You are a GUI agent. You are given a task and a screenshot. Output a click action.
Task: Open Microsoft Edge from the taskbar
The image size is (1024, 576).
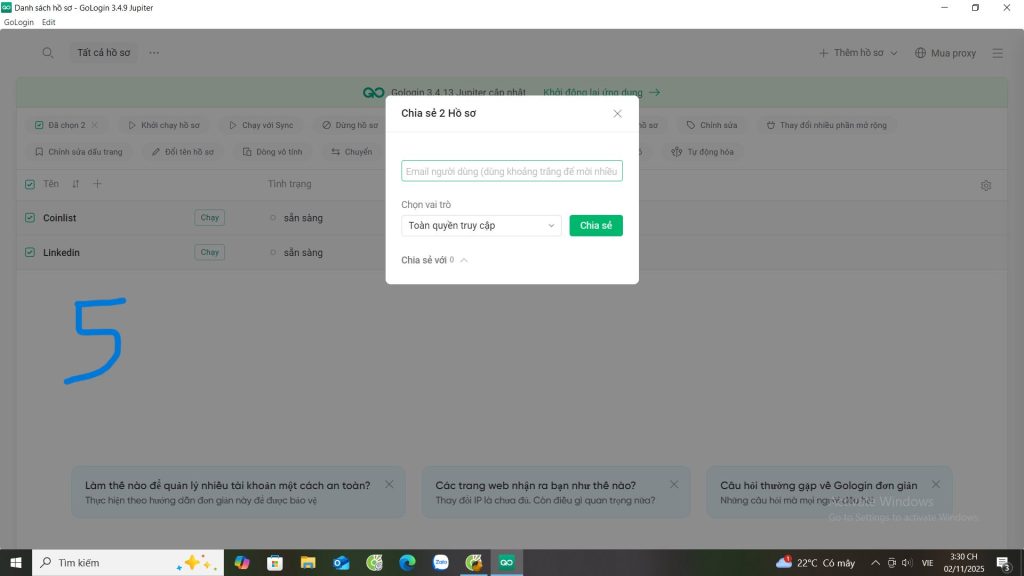[407, 563]
